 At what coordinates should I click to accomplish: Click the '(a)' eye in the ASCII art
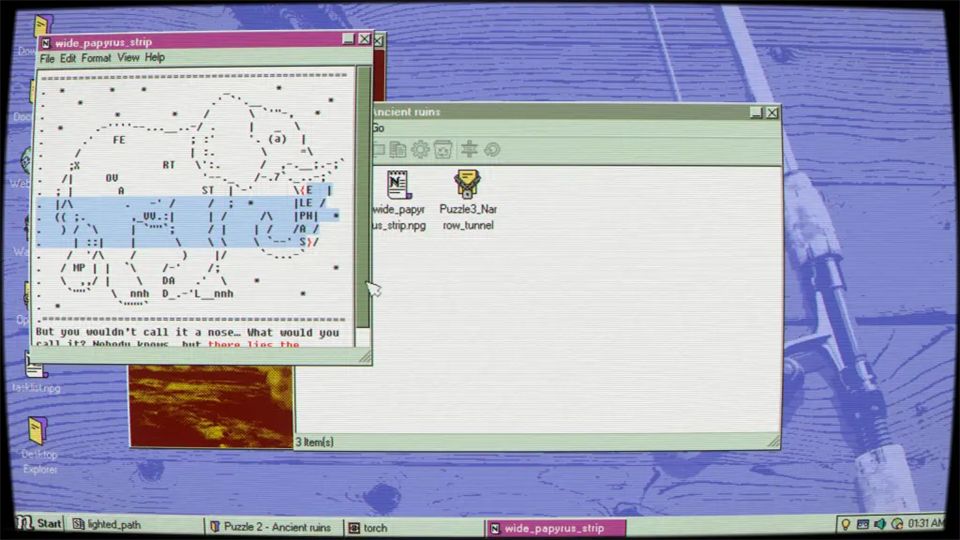[x=277, y=138]
